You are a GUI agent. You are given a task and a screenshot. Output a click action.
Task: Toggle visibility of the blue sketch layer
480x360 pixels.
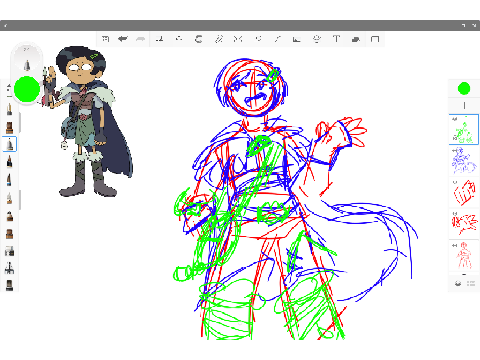pyautogui.click(x=454, y=151)
